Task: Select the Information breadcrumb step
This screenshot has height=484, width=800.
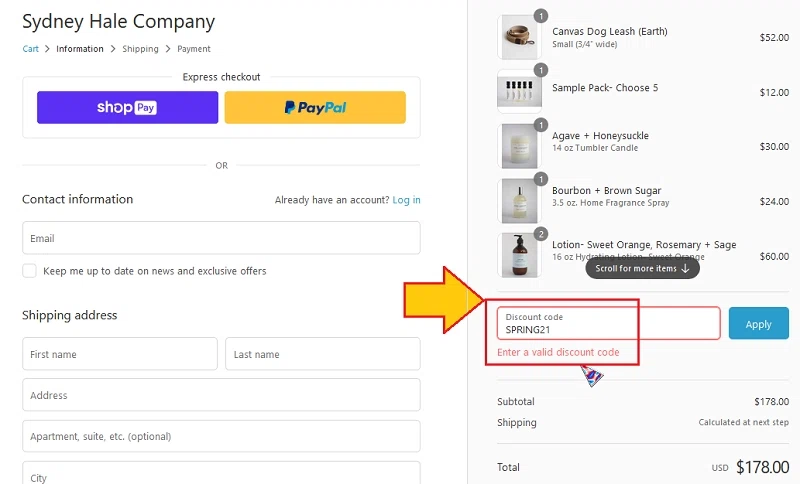Action: click(80, 49)
